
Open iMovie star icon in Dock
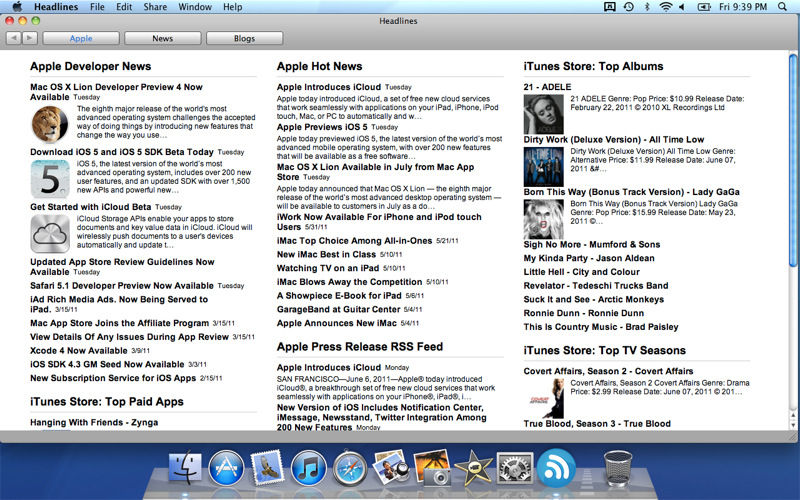click(473, 468)
